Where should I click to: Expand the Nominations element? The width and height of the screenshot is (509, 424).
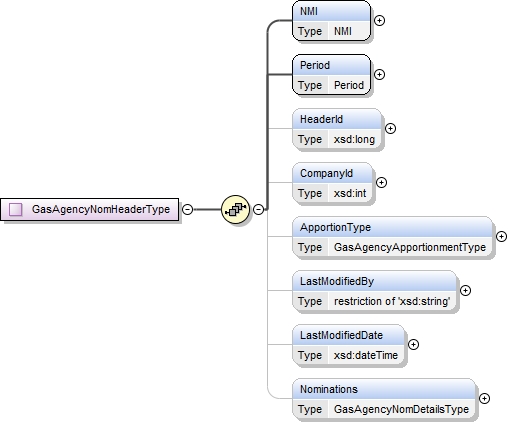pyautogui.click(x=484, y=399)
